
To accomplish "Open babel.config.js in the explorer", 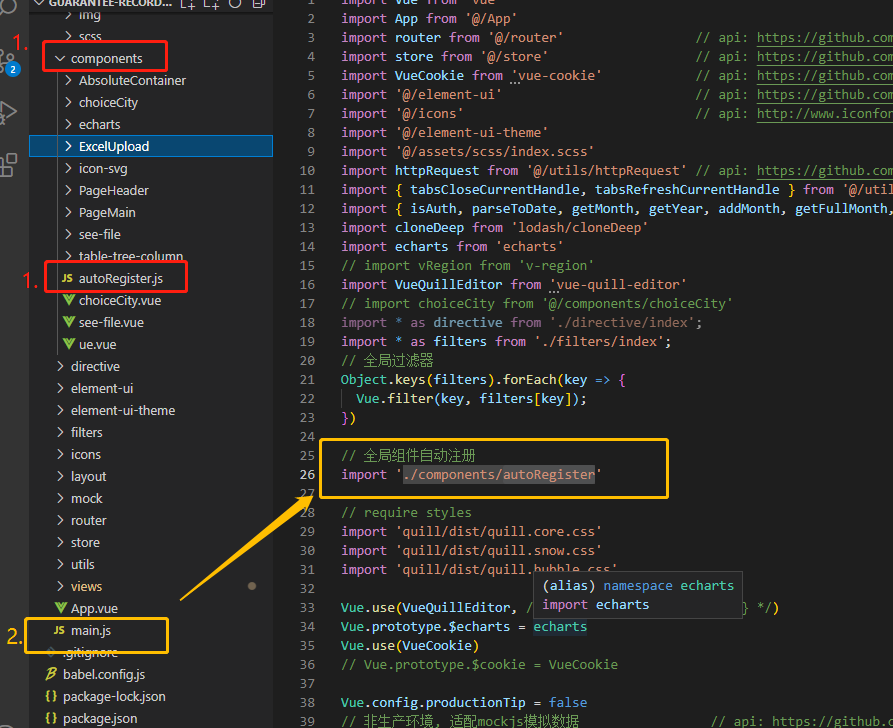I will click(x=104, y=674).
